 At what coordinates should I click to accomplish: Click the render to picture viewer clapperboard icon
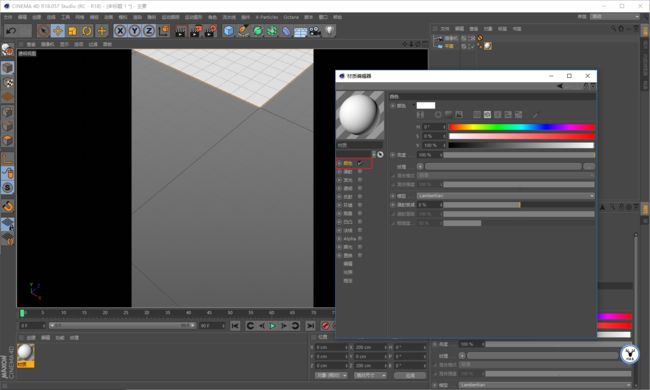point(195,31)
